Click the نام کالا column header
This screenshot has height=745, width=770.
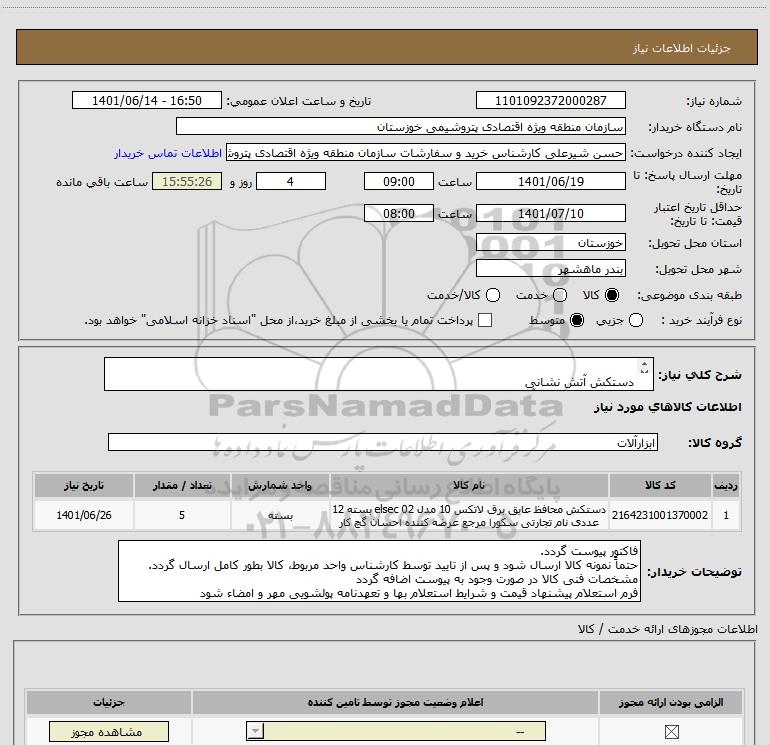pos(469,485)
